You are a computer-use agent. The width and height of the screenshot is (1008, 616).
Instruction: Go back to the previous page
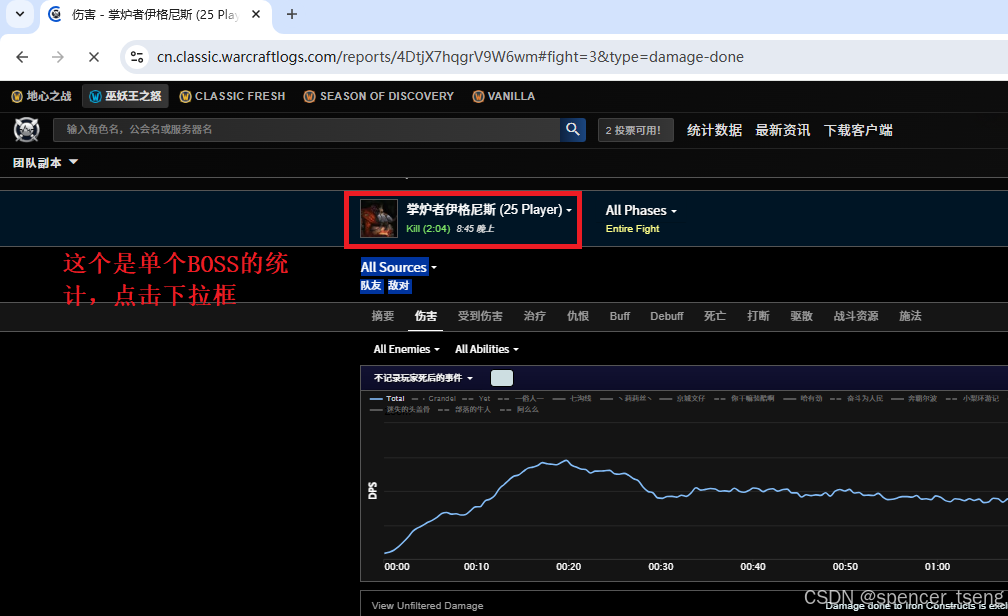(22, 57)
